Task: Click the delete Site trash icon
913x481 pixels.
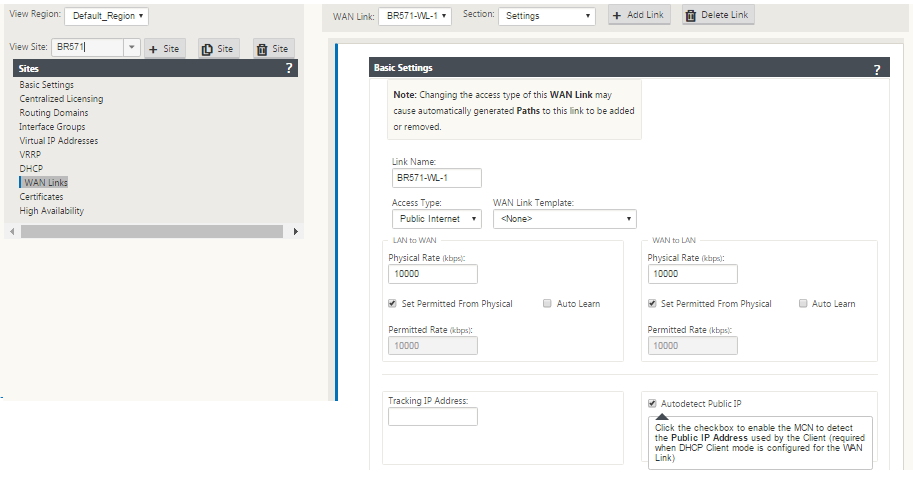Action: pyautogui.click(x=262, y=49)
